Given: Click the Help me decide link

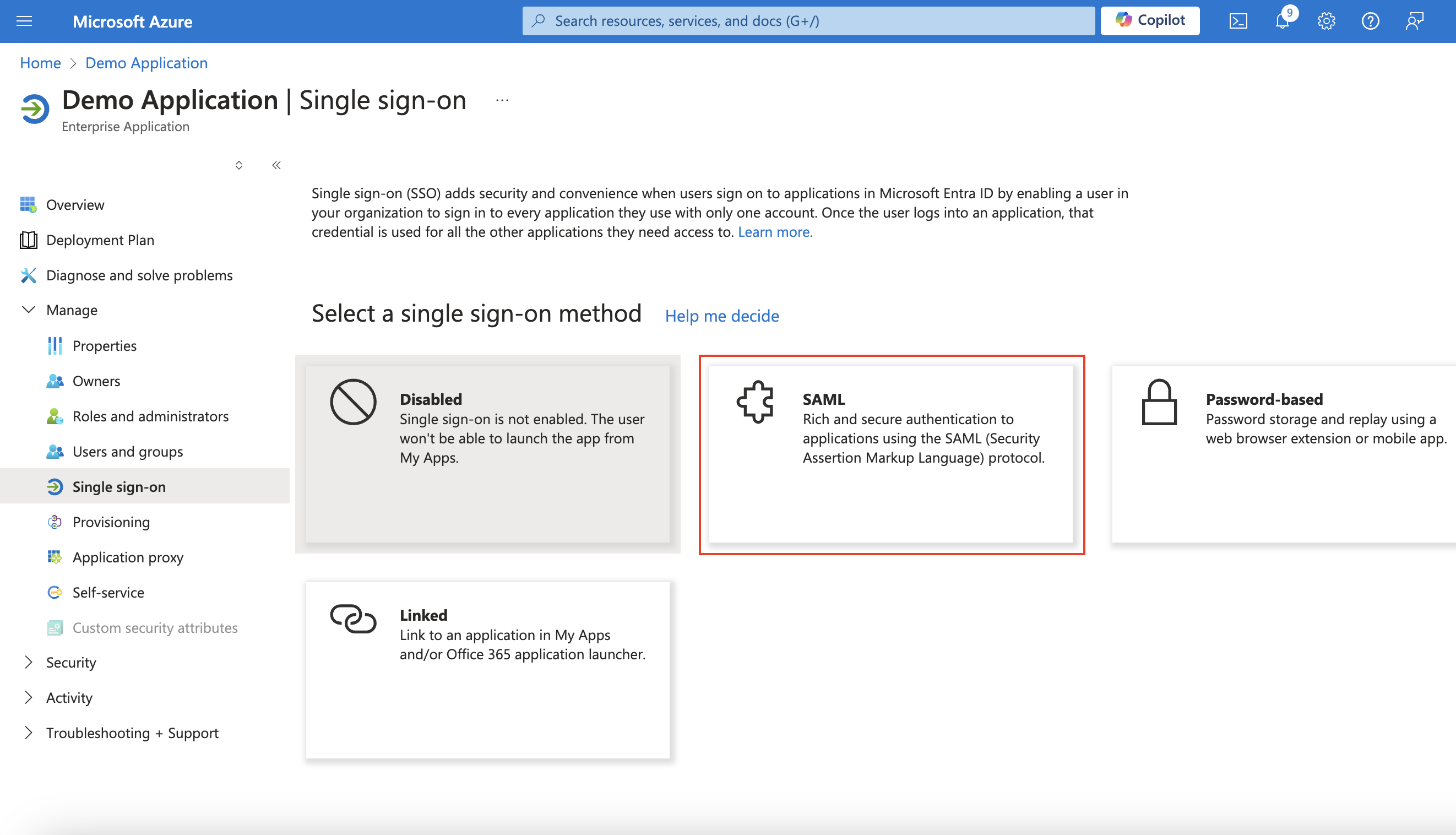Looking at the screenshot, I should coord(722,316).
